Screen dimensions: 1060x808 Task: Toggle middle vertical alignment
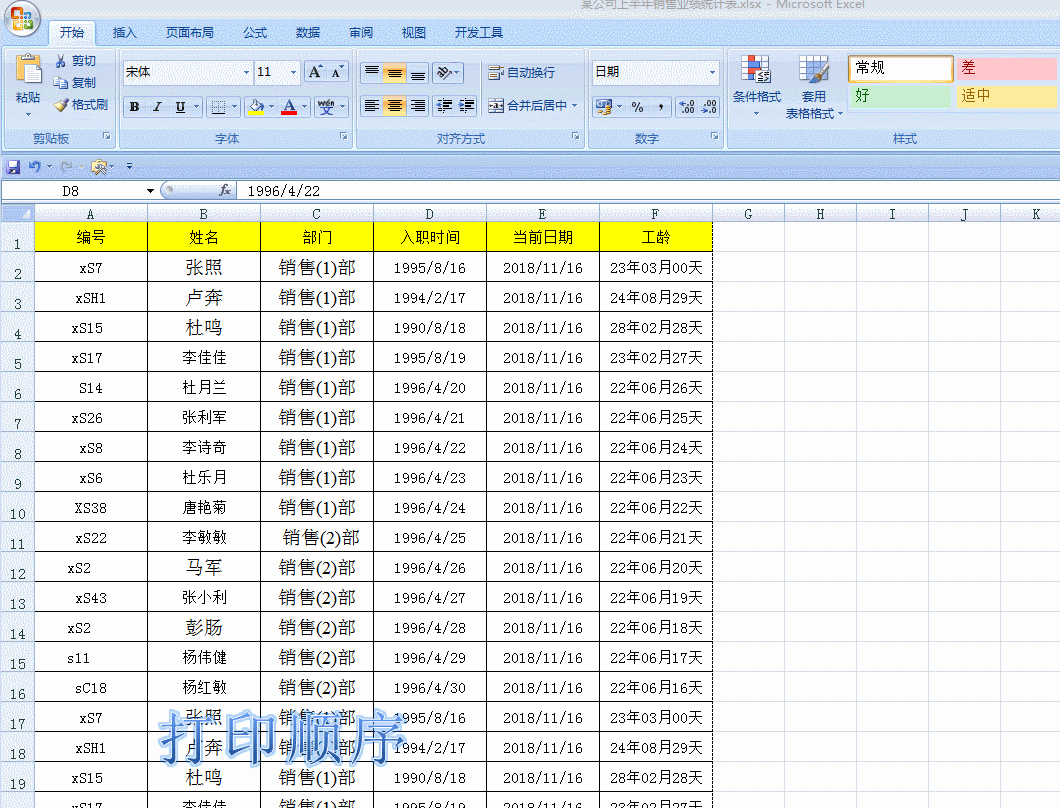click(395, 72)
